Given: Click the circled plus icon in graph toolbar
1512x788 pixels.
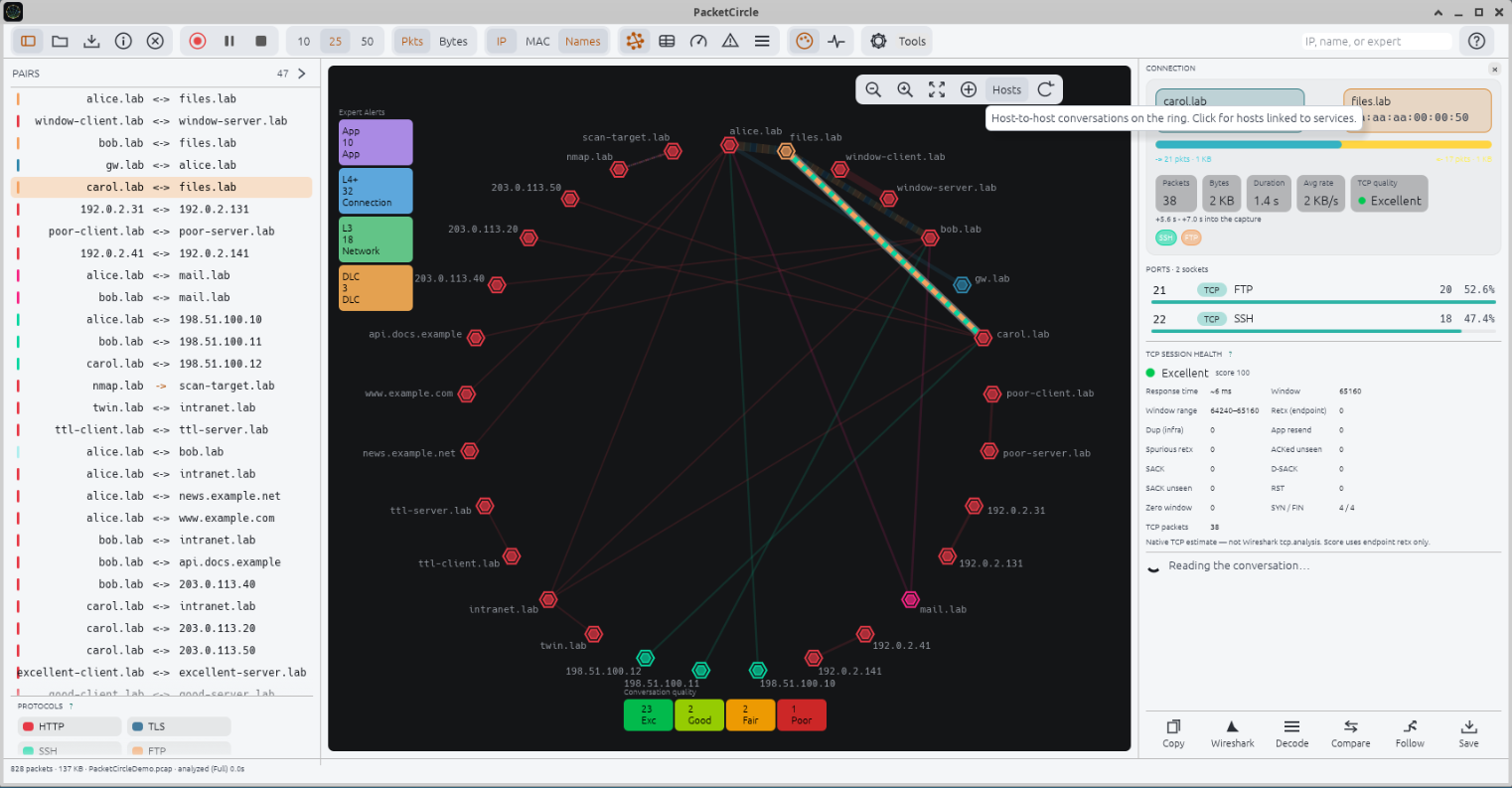Looking at the screenshot, I should 969,89.
